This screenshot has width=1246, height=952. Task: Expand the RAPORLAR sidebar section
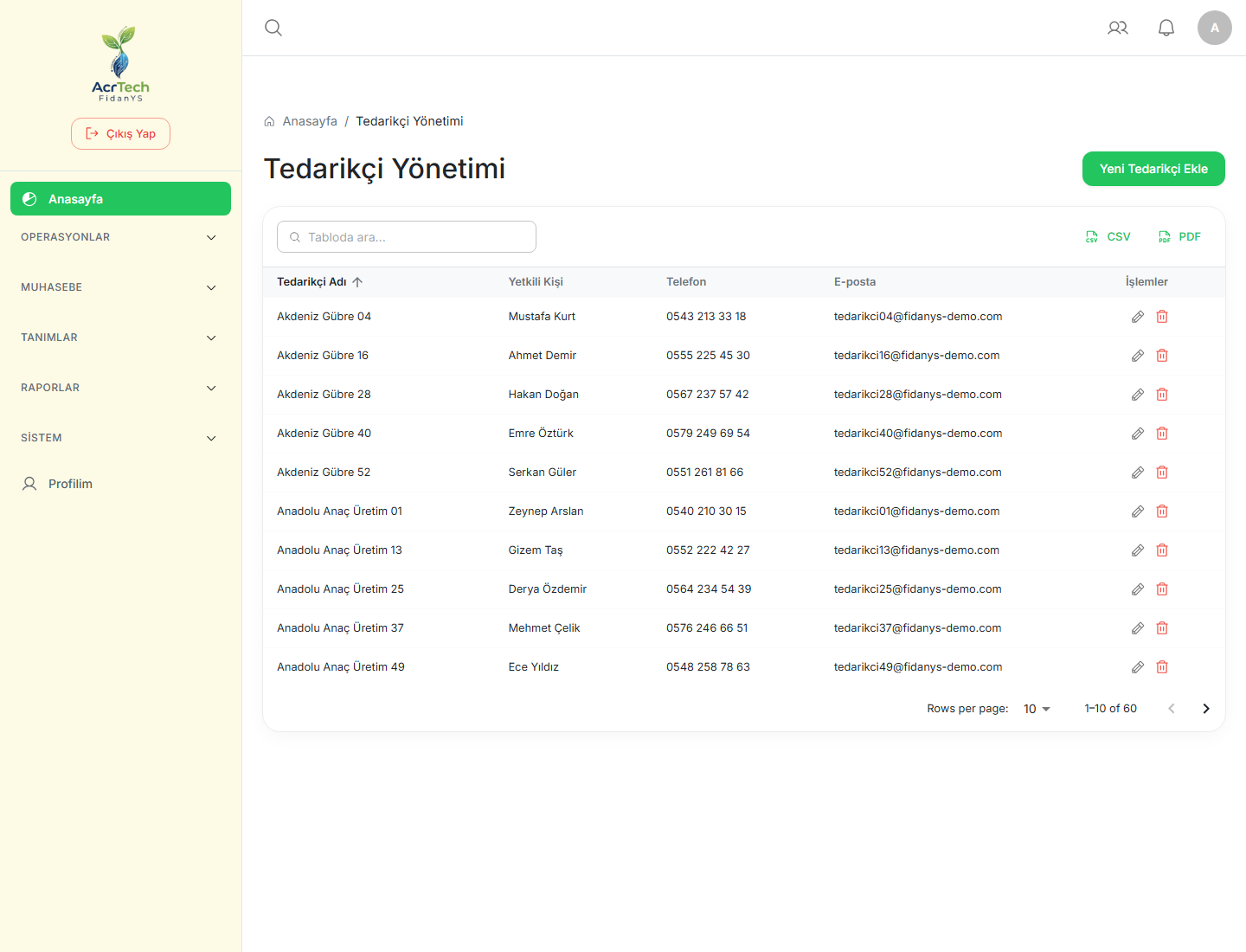click(x=120, y=388)
